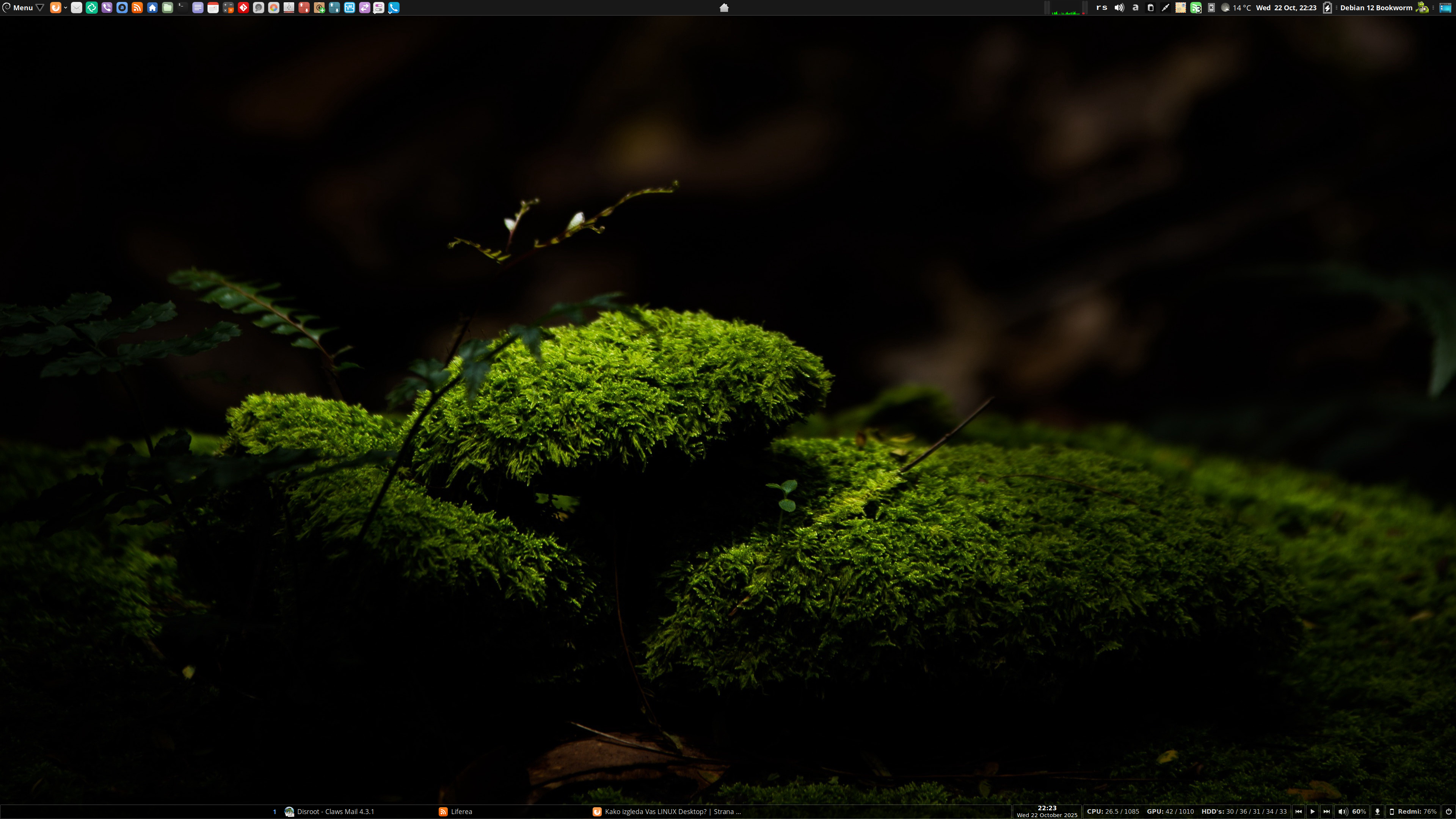Open the terminal emulator launcher

[182, 8]
